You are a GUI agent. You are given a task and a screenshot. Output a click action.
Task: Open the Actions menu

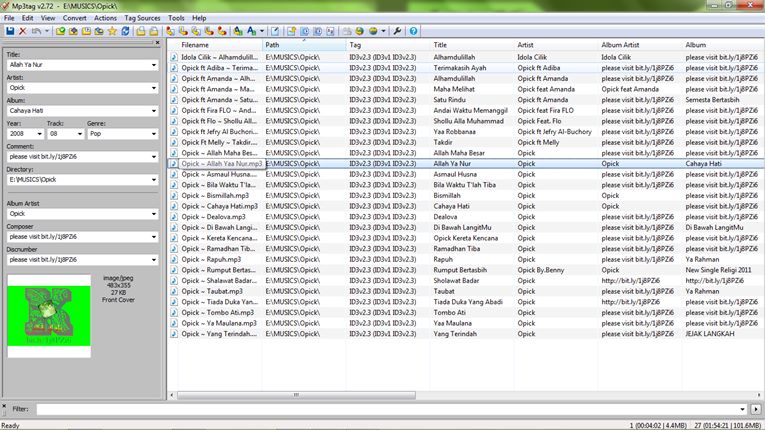105,18
